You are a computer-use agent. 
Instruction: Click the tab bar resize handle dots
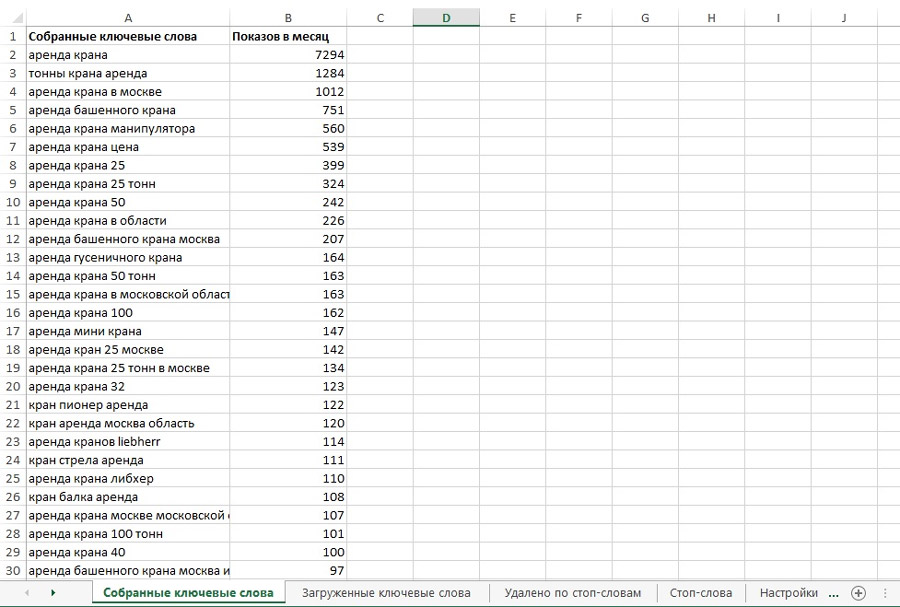(885, 593)
